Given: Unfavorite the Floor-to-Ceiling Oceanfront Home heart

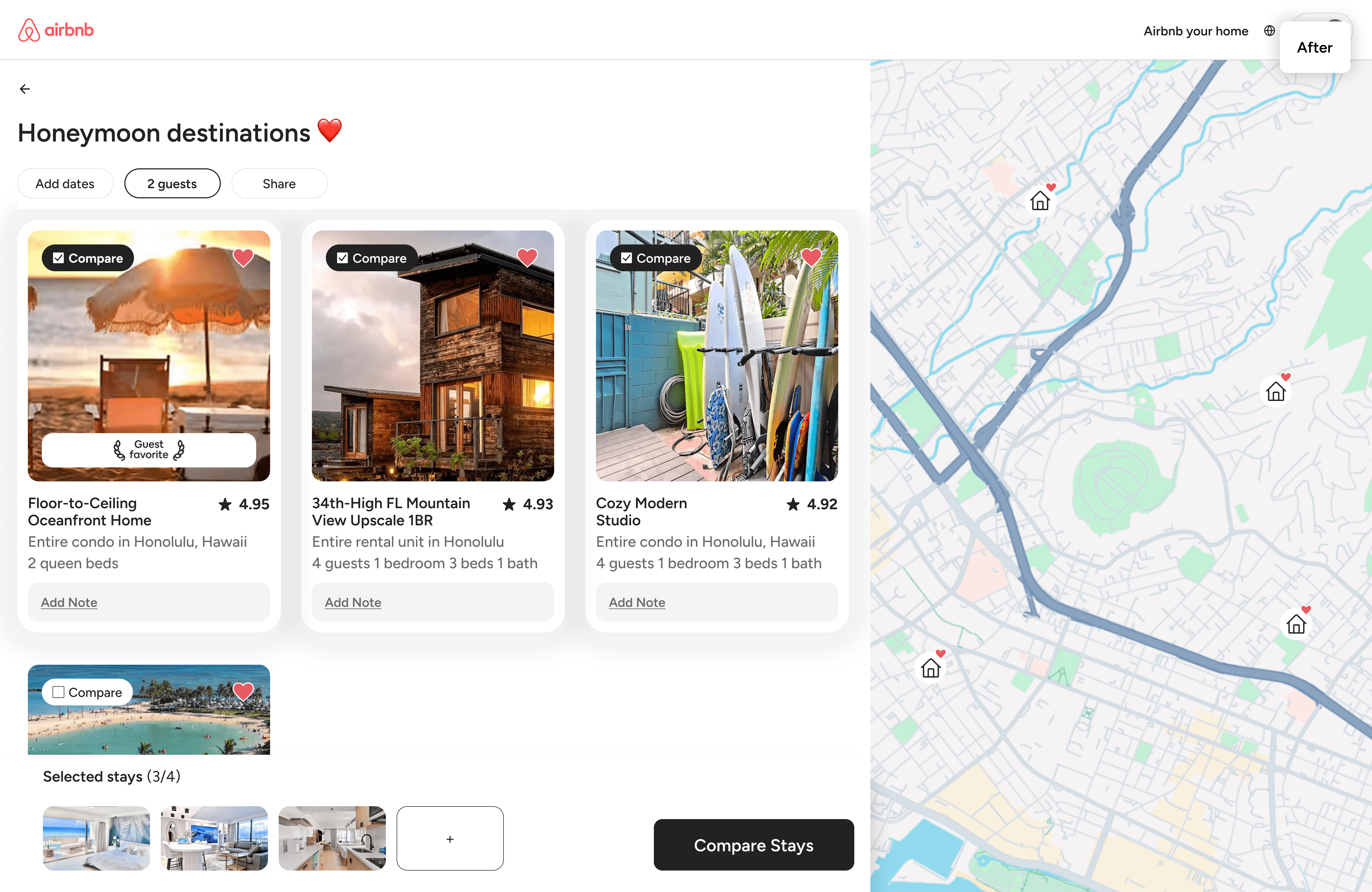Looking at the screenshot, I should (243, 257).
